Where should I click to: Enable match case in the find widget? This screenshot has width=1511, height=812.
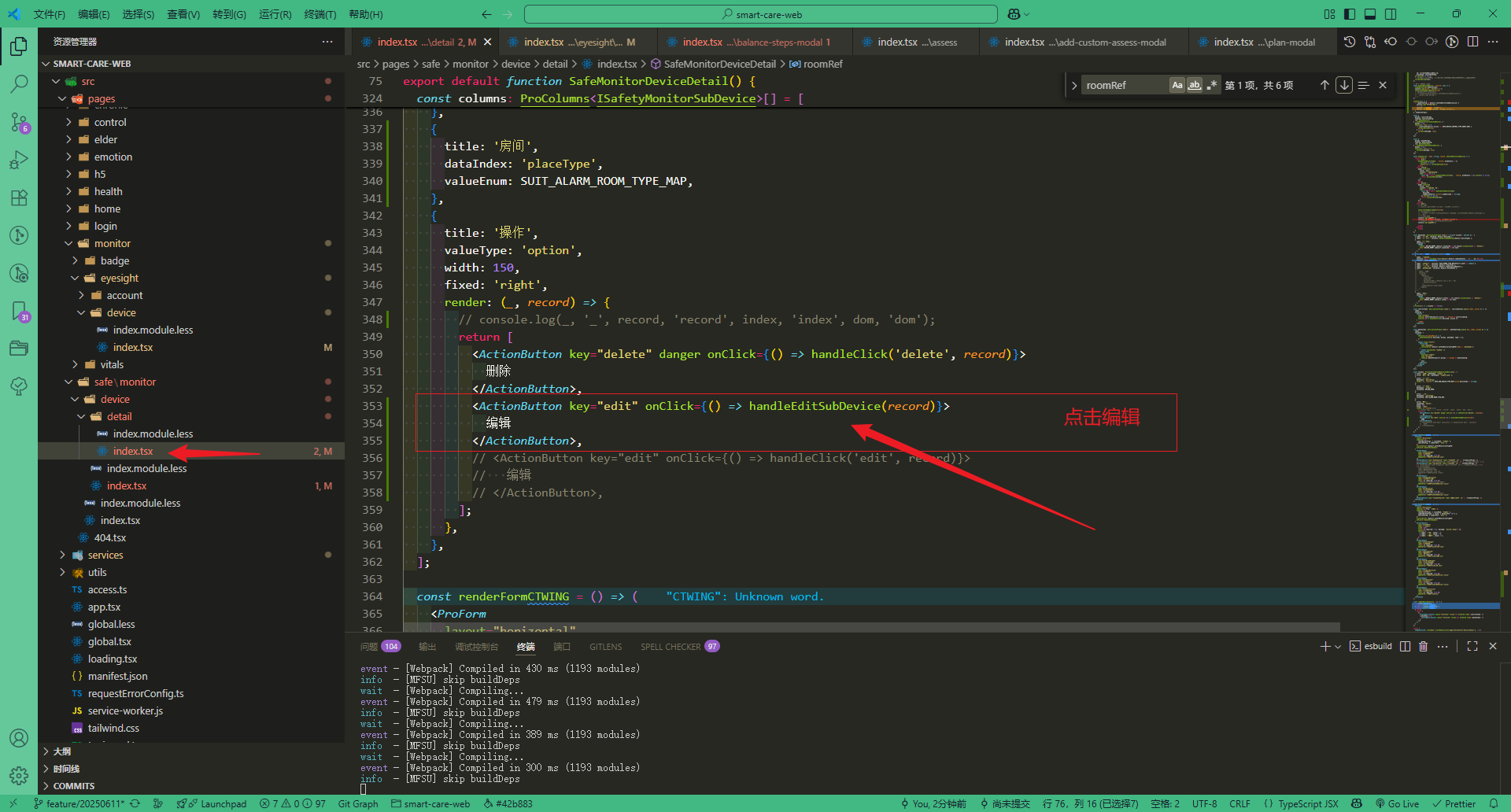(1177, 84)
